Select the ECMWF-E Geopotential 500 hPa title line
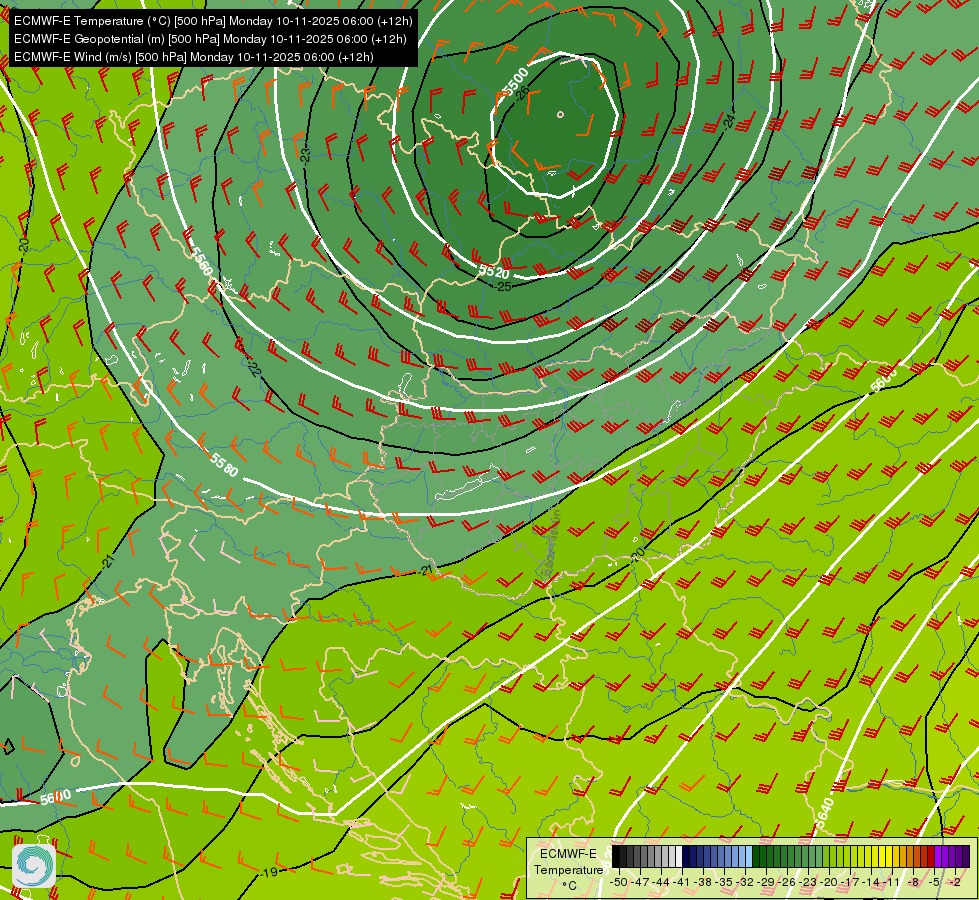Screen dimensions: 979x900 (210, 39)
